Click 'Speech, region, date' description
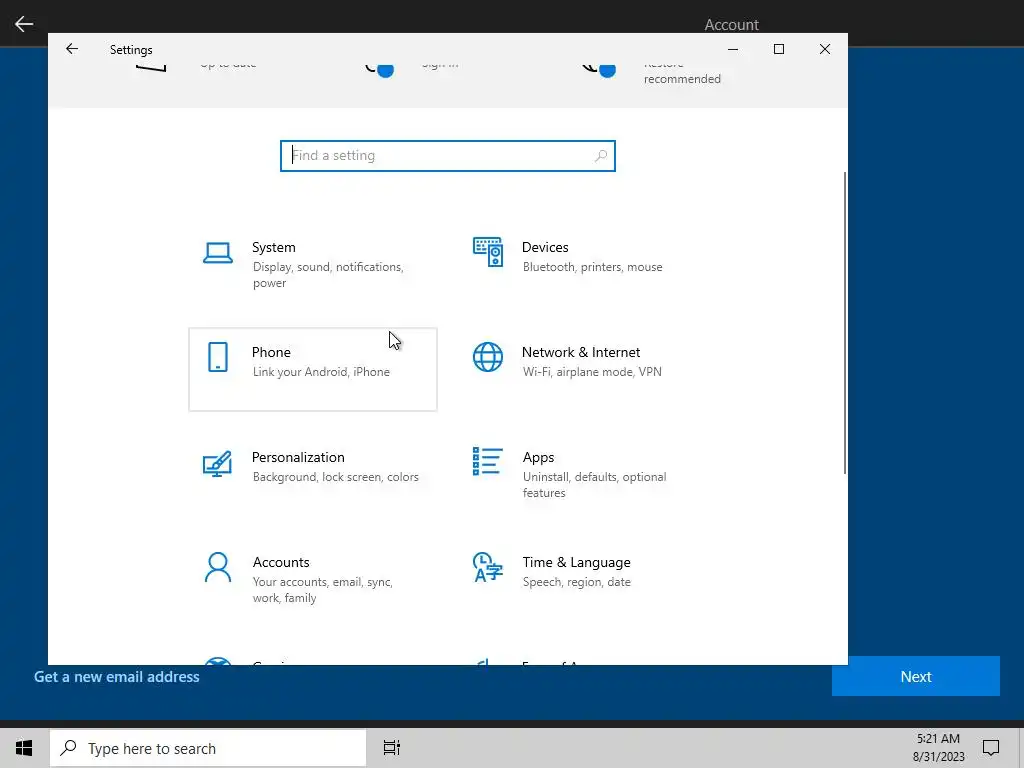Viewport: 1024px width, 768px height. tap(577, 582)
